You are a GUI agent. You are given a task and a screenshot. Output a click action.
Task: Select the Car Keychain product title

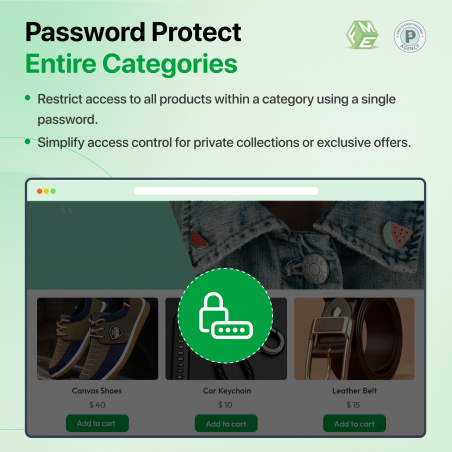[x=227, y=391]
